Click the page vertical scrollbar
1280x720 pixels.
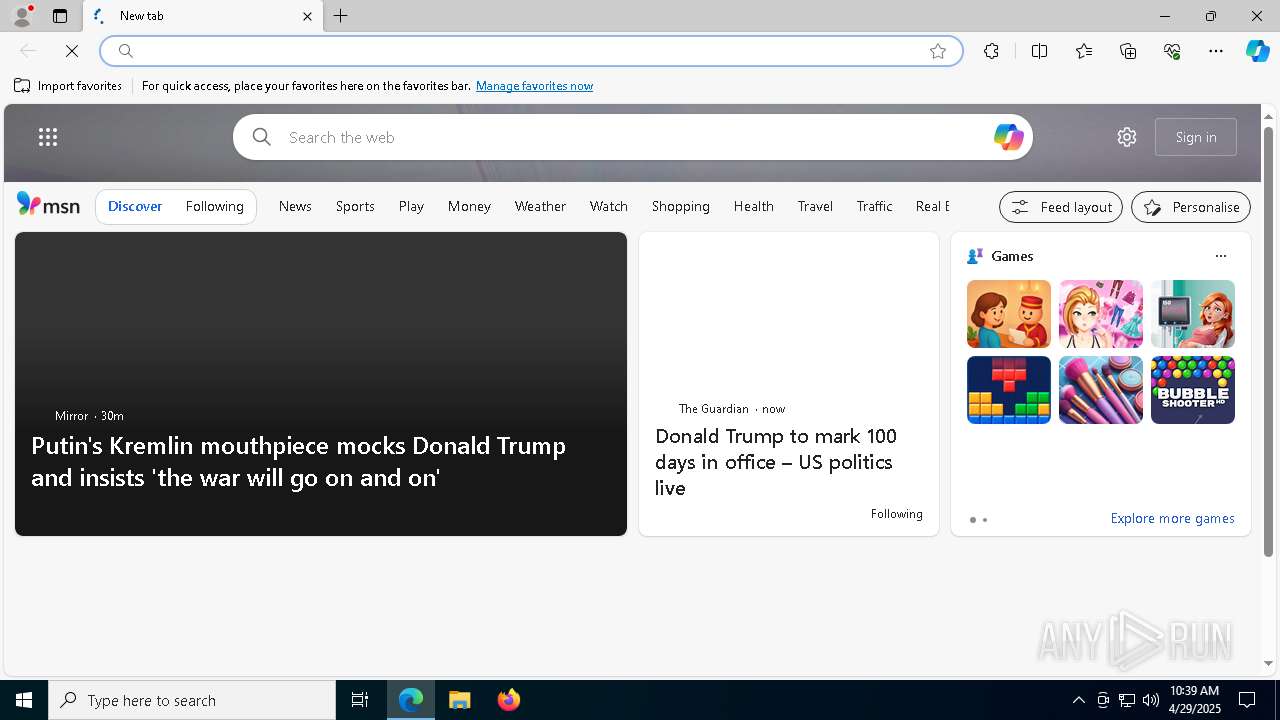pos(1268,340)
